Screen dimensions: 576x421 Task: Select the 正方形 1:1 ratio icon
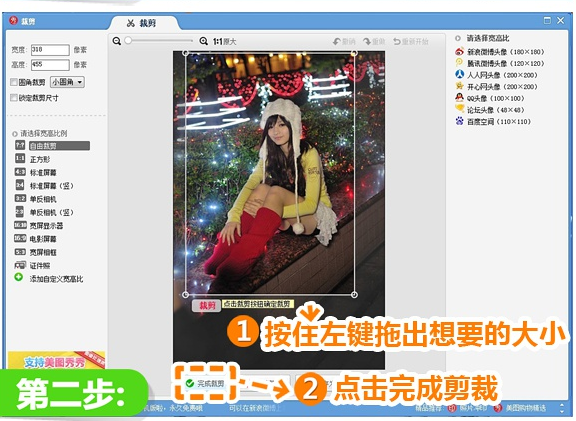coord(20,159)
